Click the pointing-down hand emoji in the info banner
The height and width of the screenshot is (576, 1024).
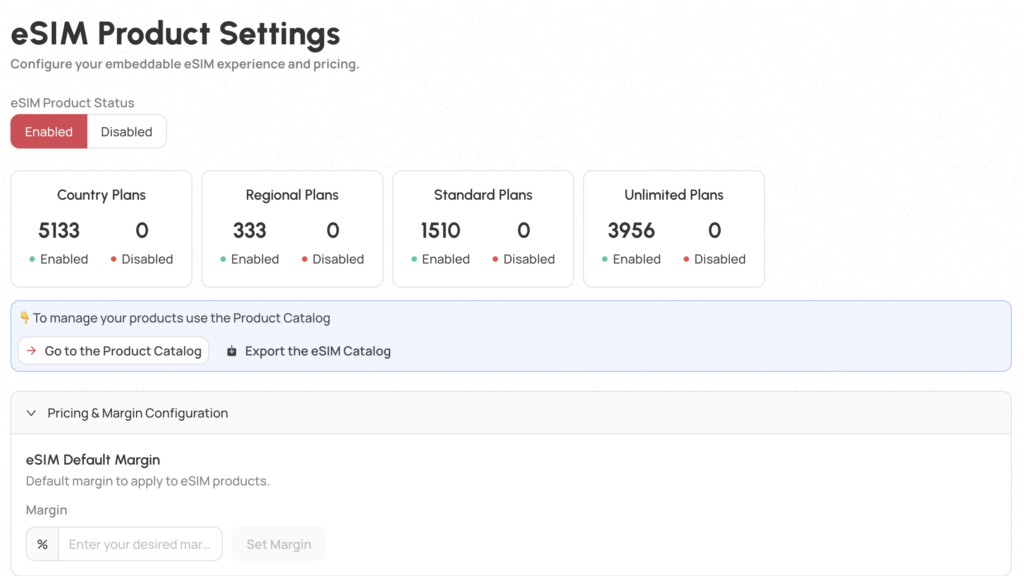25,318
